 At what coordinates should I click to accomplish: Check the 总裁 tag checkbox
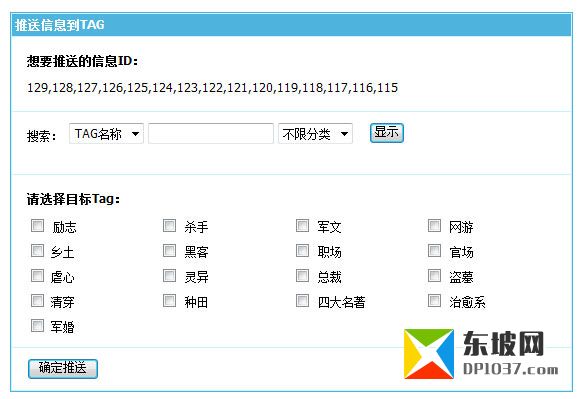[x=302, y=275]
